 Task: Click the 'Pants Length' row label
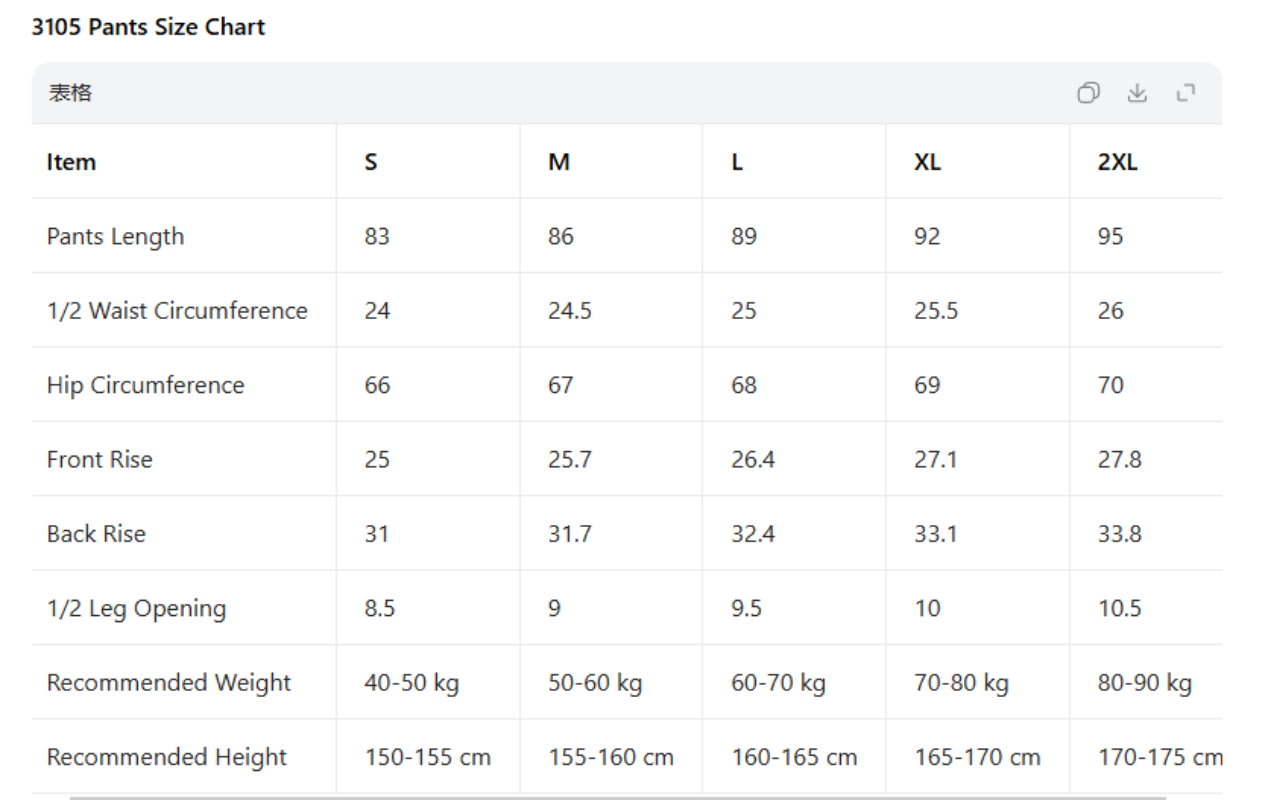tap(115, 237)
